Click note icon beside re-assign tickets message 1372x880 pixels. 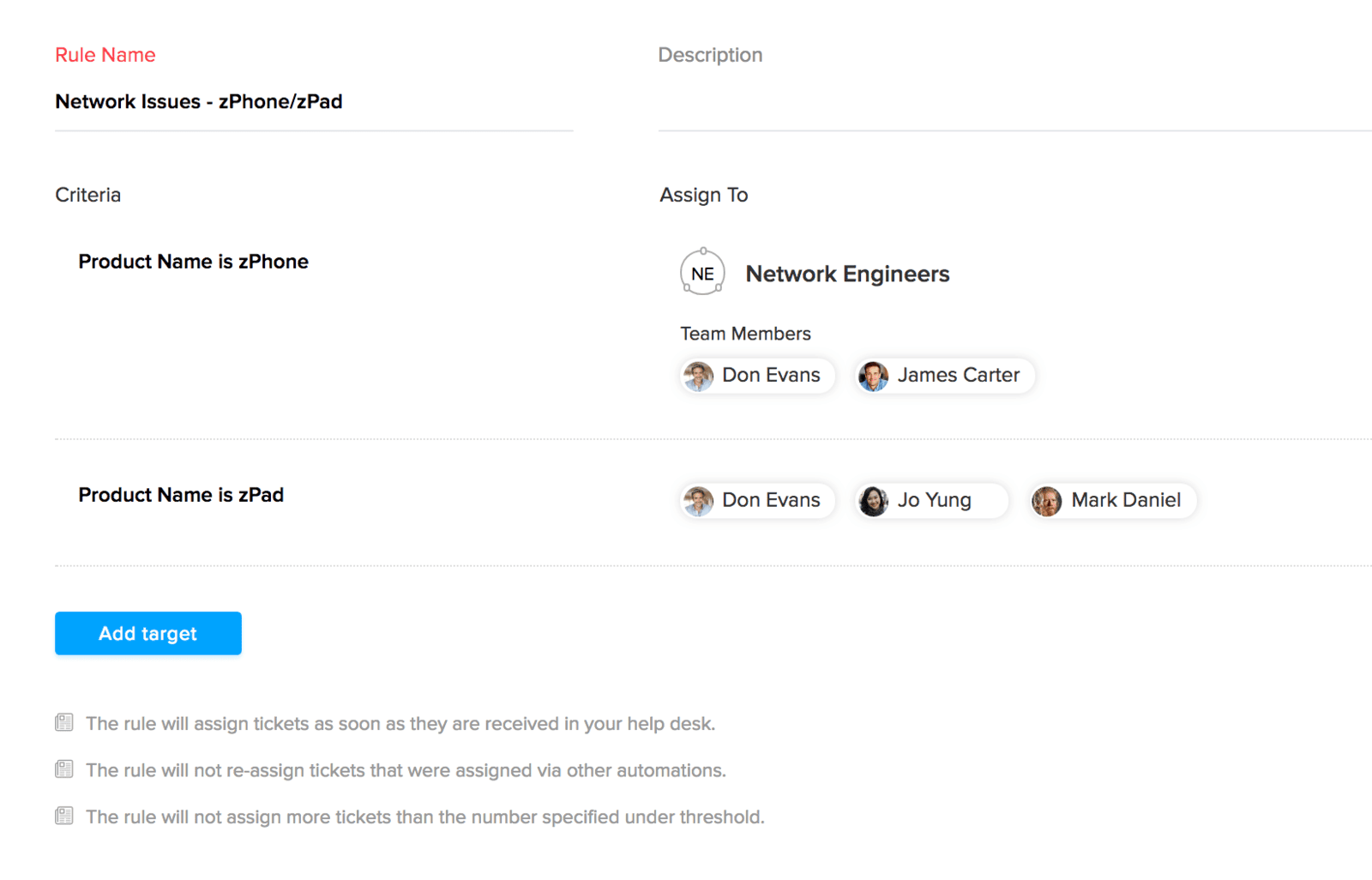tap(64, 768)
